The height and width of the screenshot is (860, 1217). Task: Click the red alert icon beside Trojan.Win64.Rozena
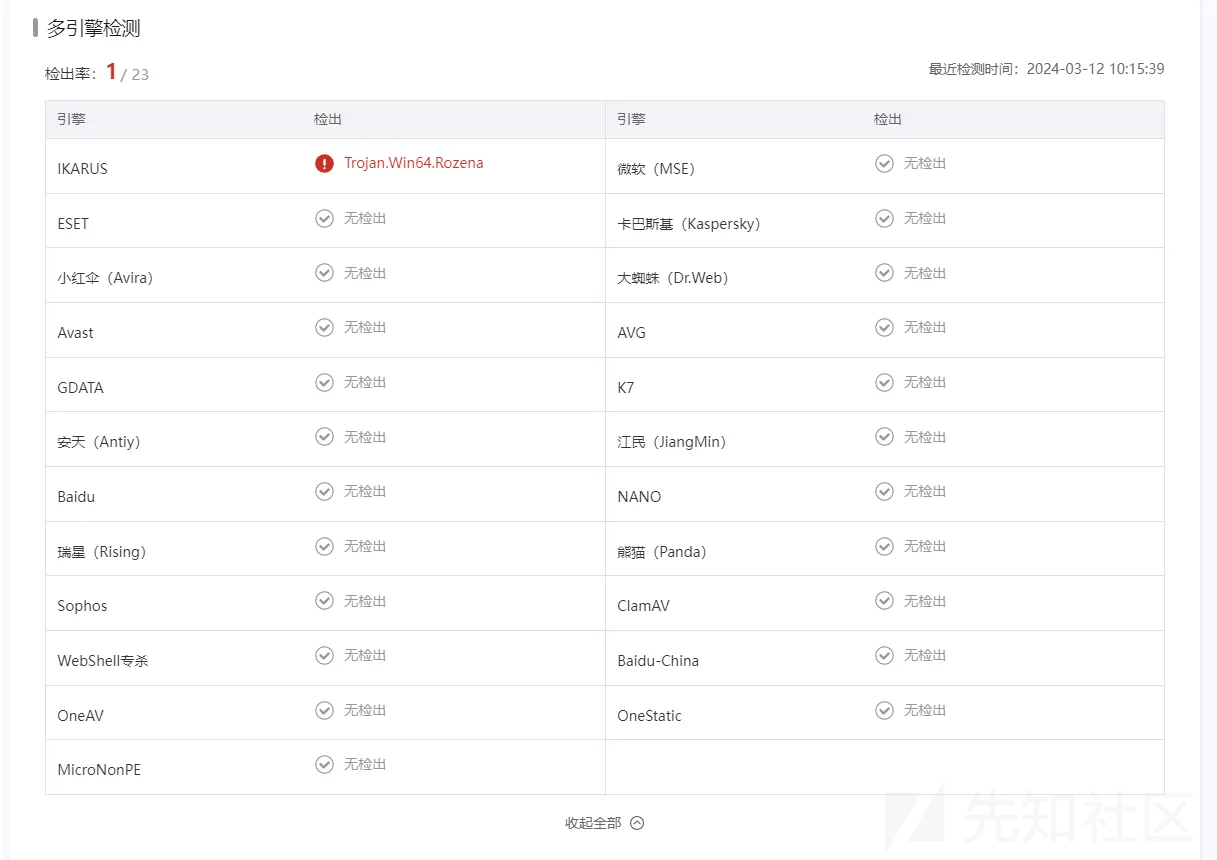click(x=324, y=163)
